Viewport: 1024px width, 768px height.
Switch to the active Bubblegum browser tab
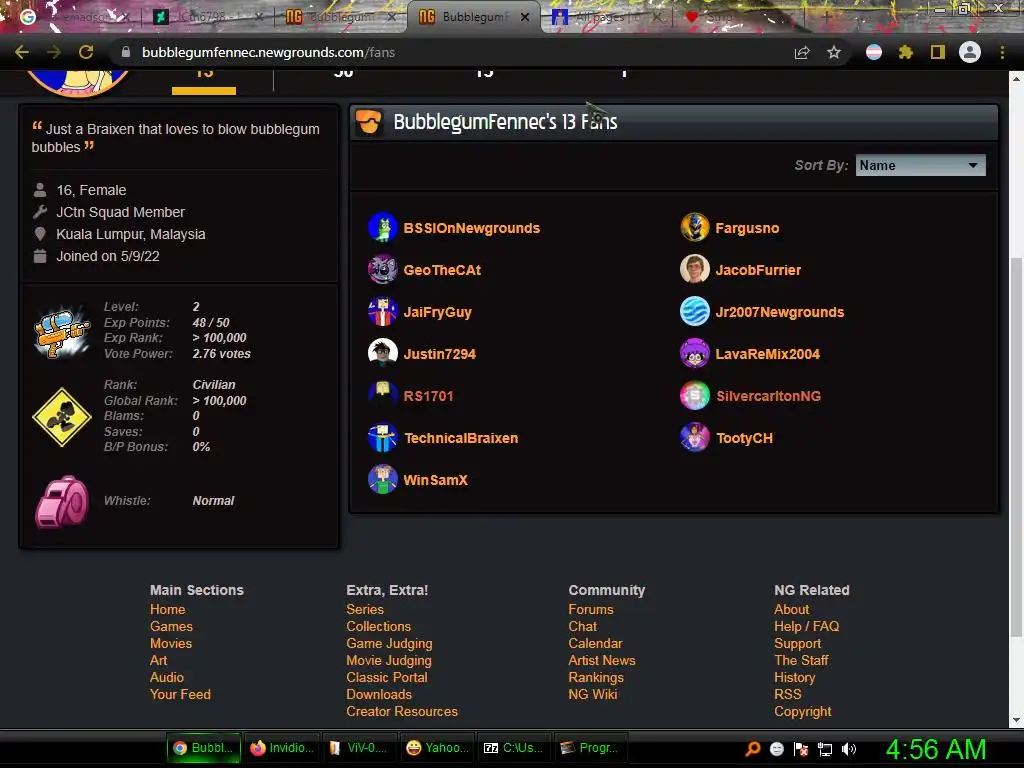474,17
